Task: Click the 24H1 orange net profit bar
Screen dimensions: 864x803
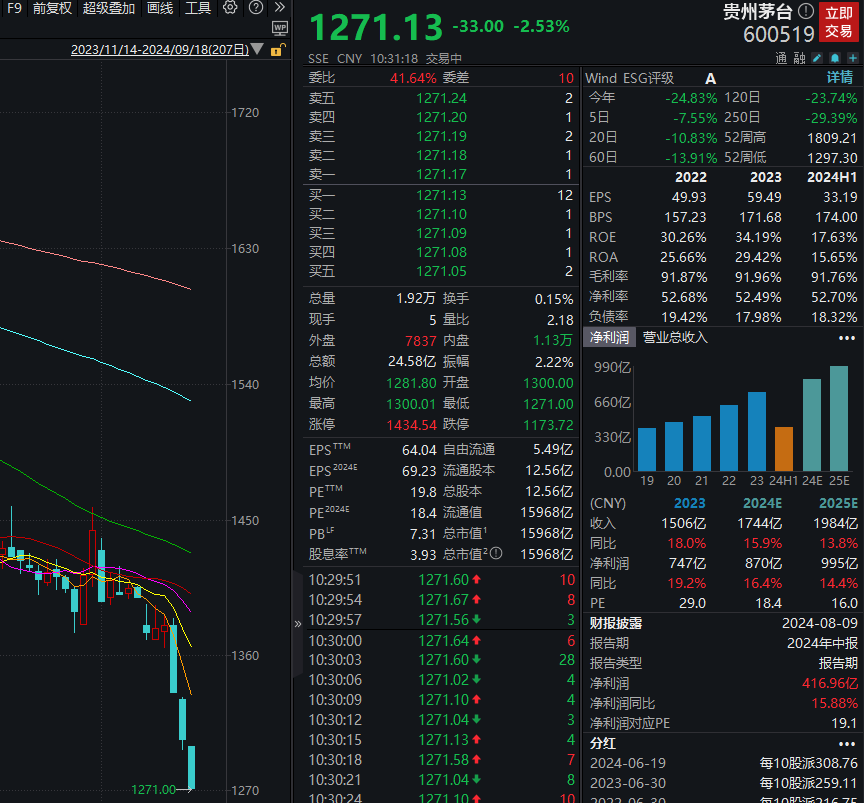Action: pos(784,449)
